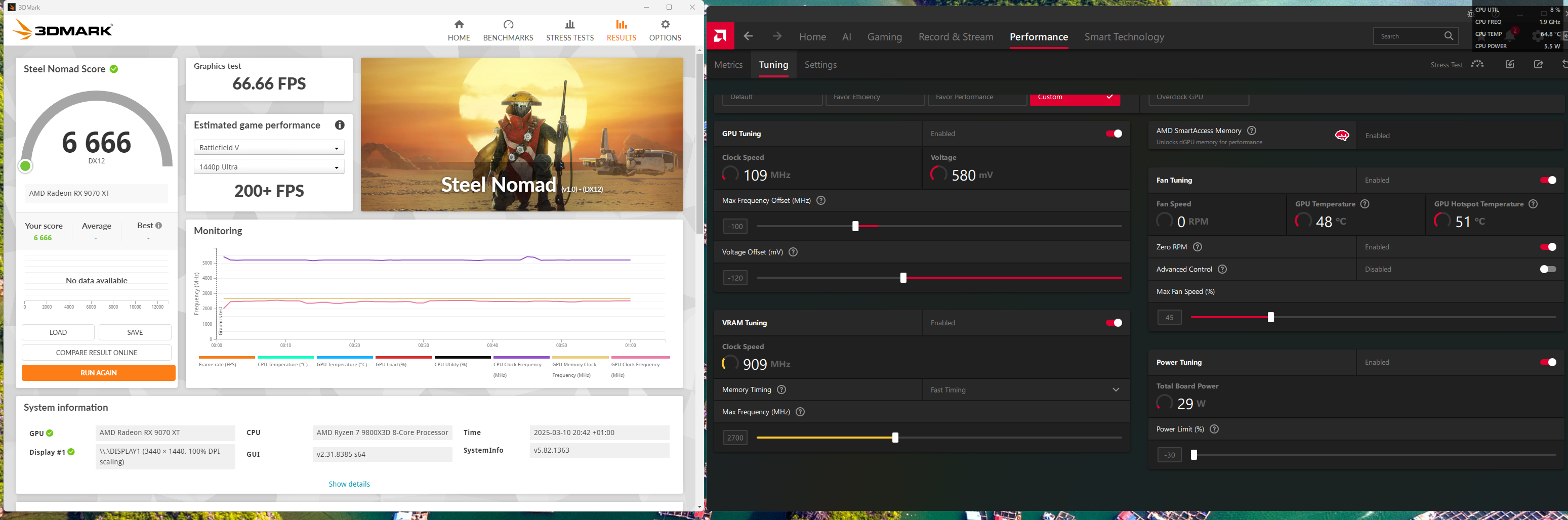1568x520 pixels.
Task: Click the info icon beside Estimated game performance
Action: 340,125
